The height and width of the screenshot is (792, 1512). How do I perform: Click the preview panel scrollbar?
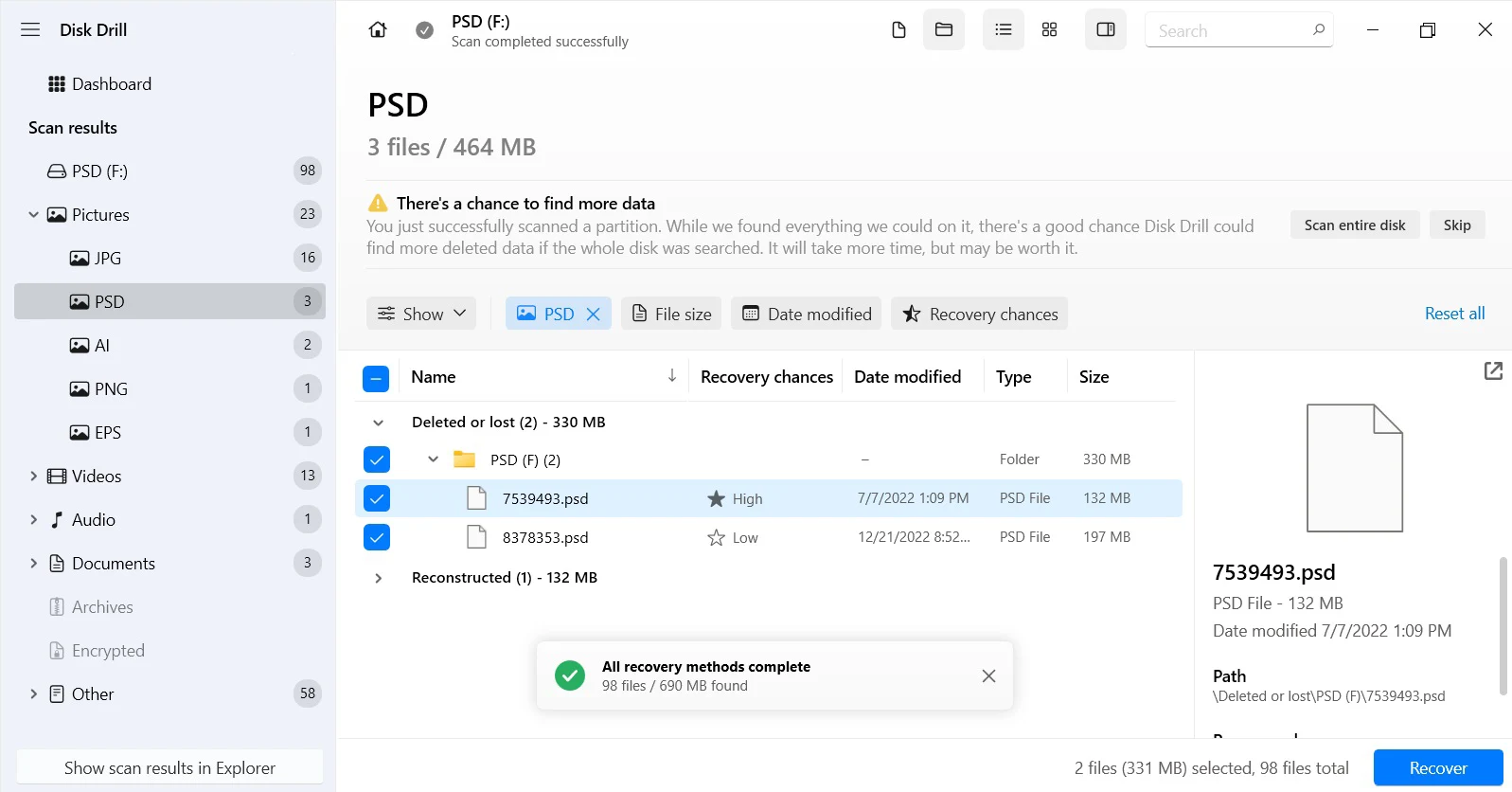click(x=1503, y=626)
